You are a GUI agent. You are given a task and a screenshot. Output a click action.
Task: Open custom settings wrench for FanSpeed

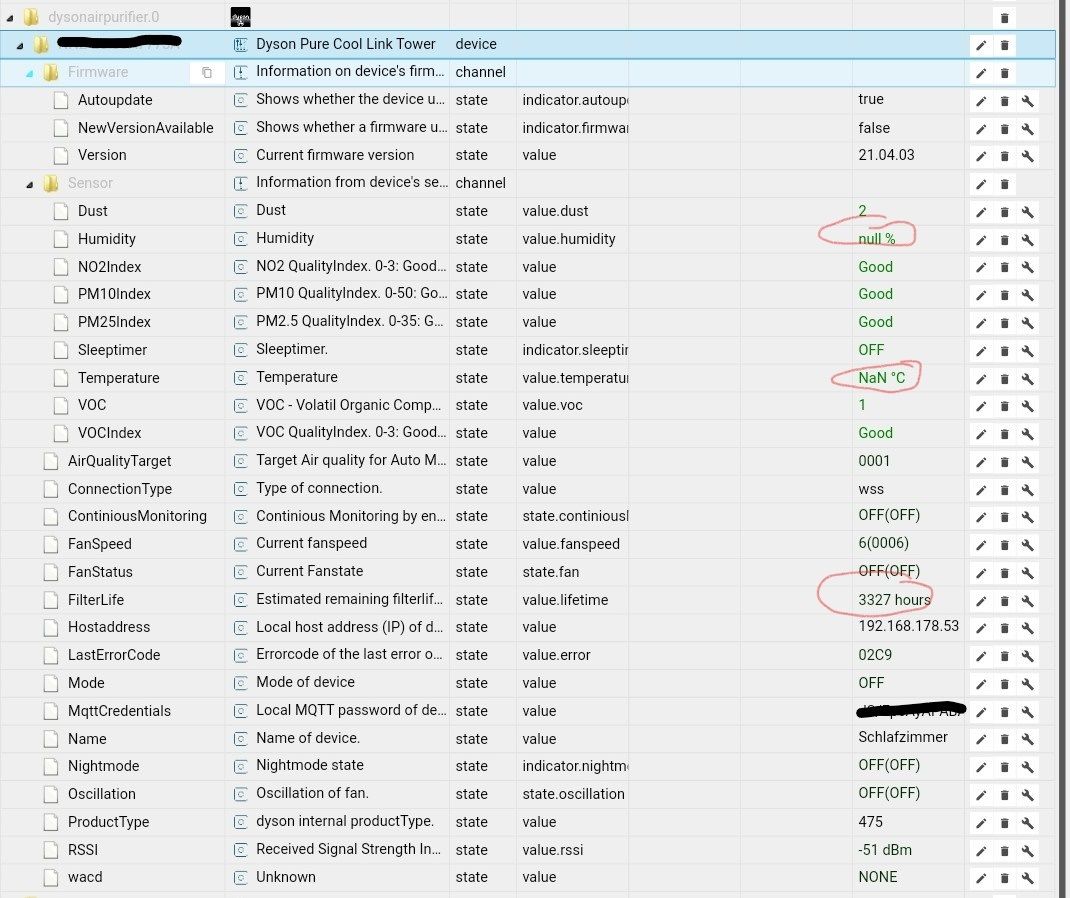[1028, 545]
